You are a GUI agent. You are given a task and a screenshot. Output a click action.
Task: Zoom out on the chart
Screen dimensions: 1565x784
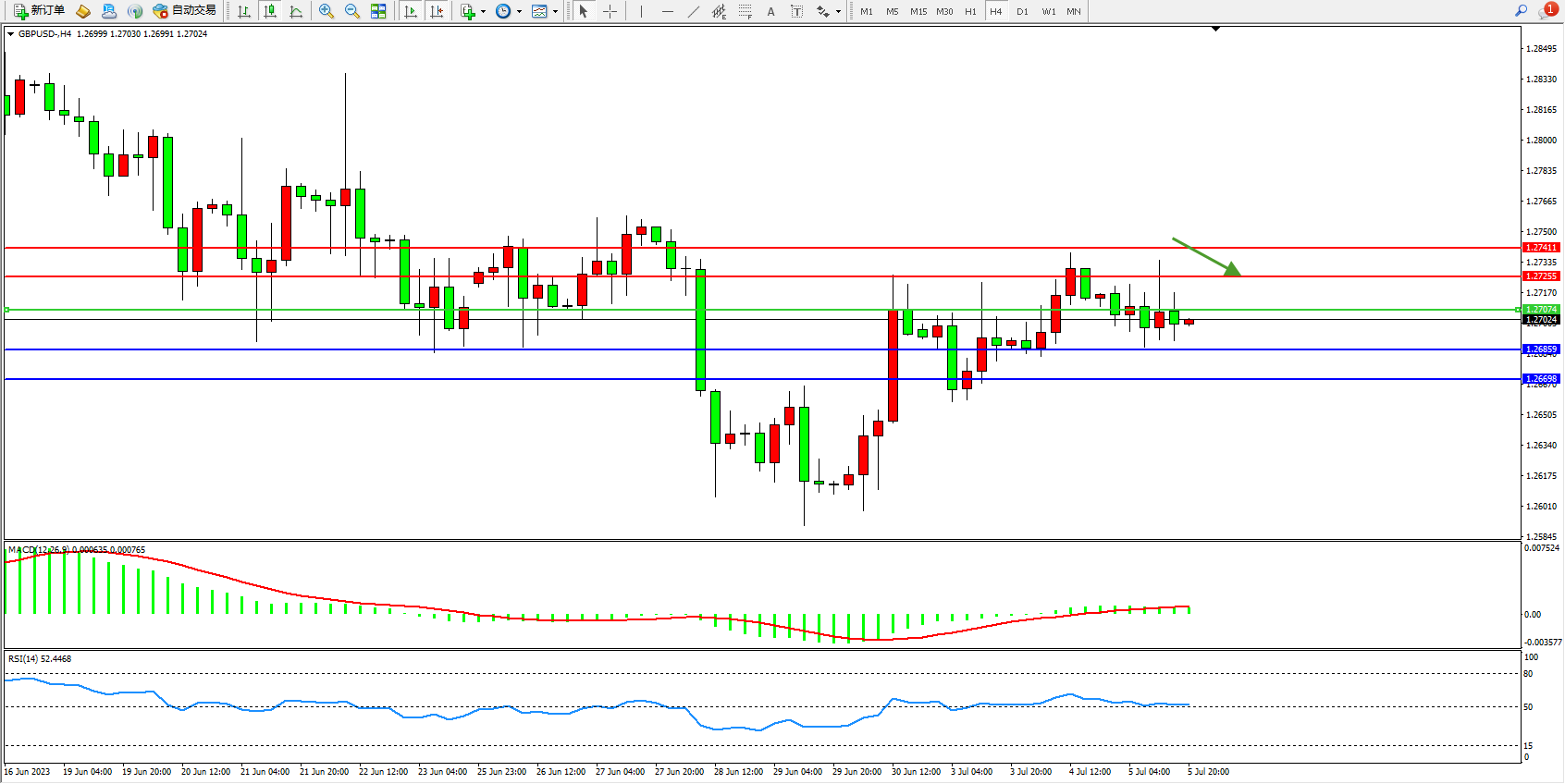[352, 11]
